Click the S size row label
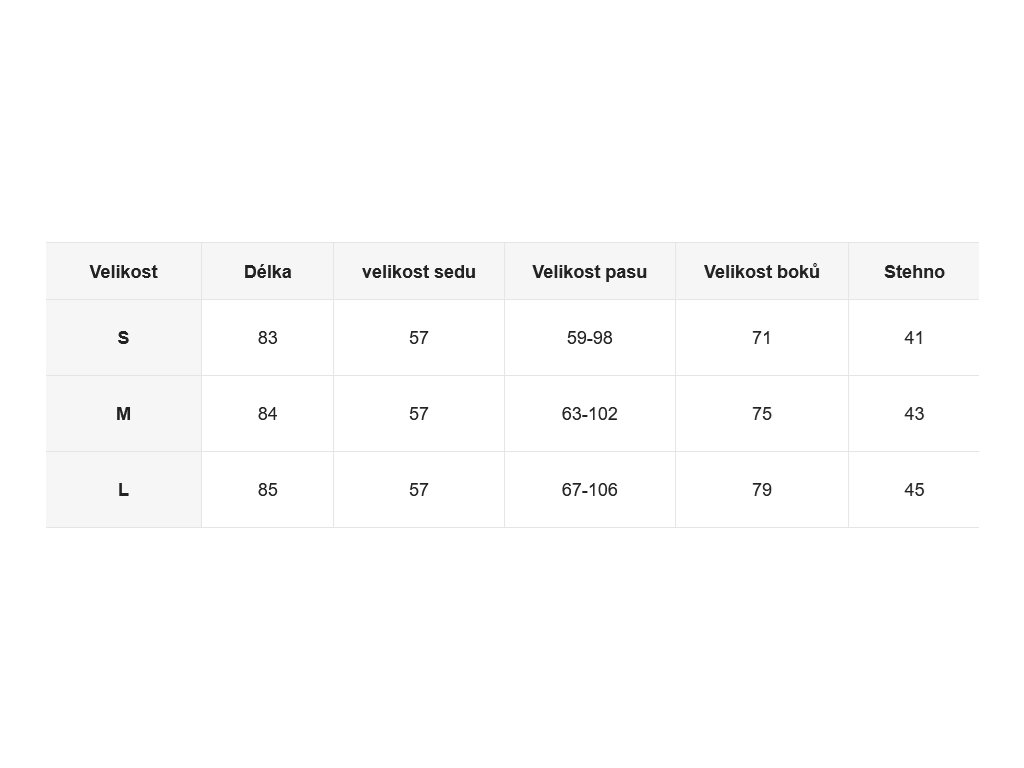Viewport: 1024px width, 768px height. pyautogui.click(x=123, y=338)
